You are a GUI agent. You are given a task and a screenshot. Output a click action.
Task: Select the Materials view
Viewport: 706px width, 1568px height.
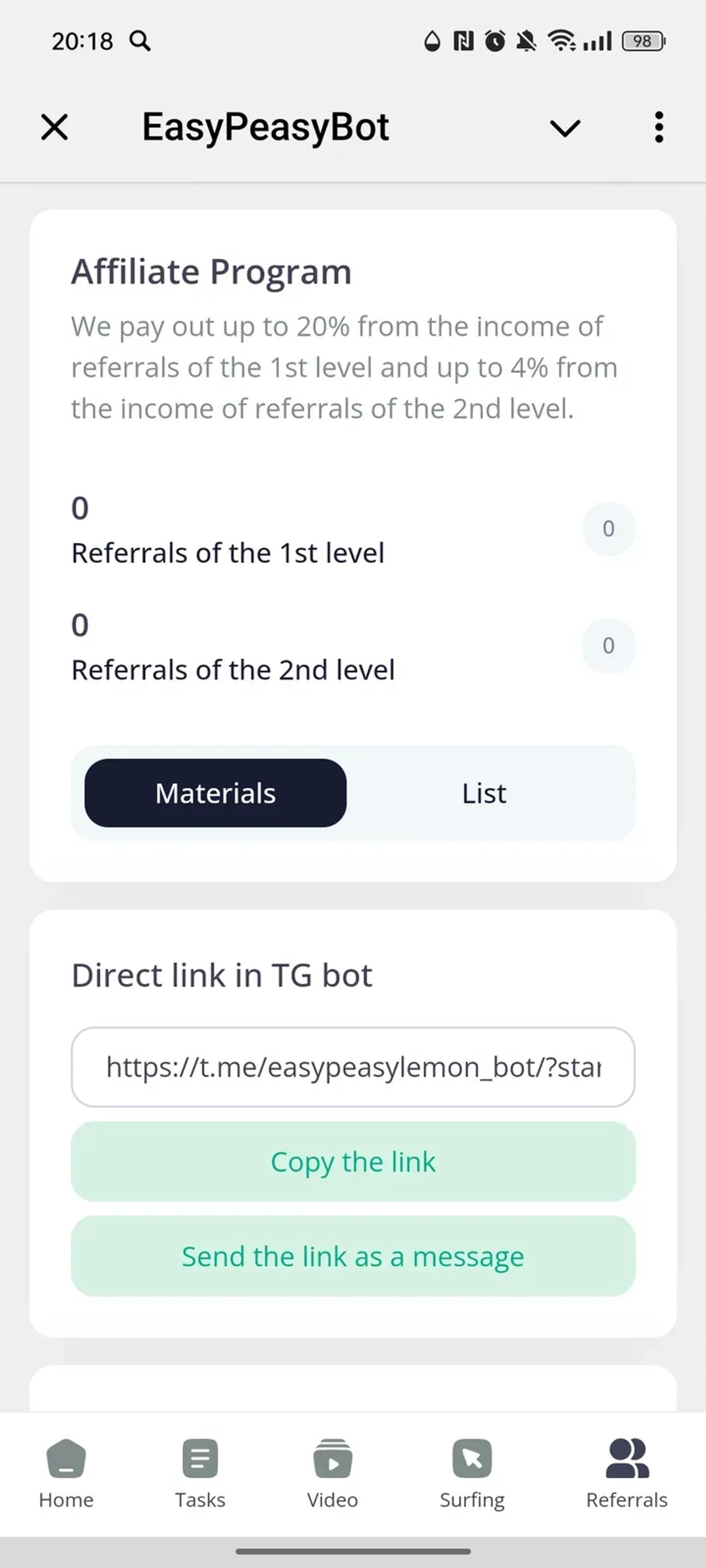(214, 792)
